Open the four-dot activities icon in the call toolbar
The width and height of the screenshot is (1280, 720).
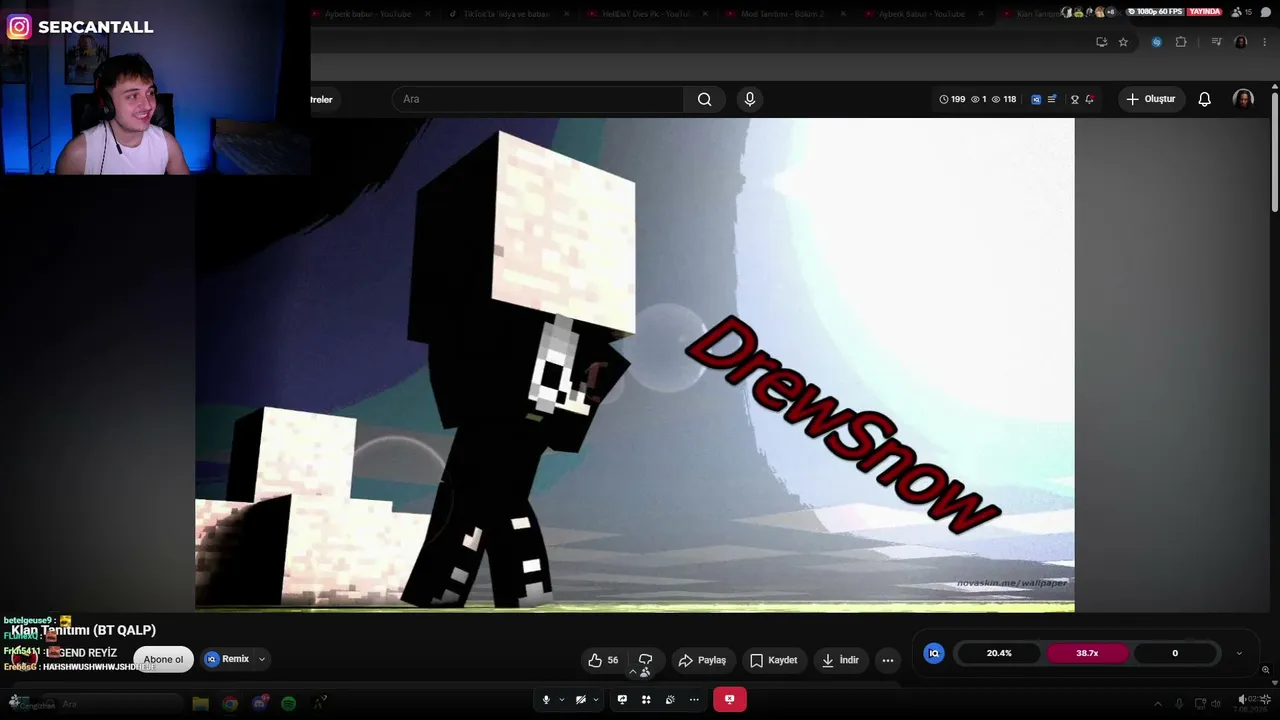tap(646, 700)
